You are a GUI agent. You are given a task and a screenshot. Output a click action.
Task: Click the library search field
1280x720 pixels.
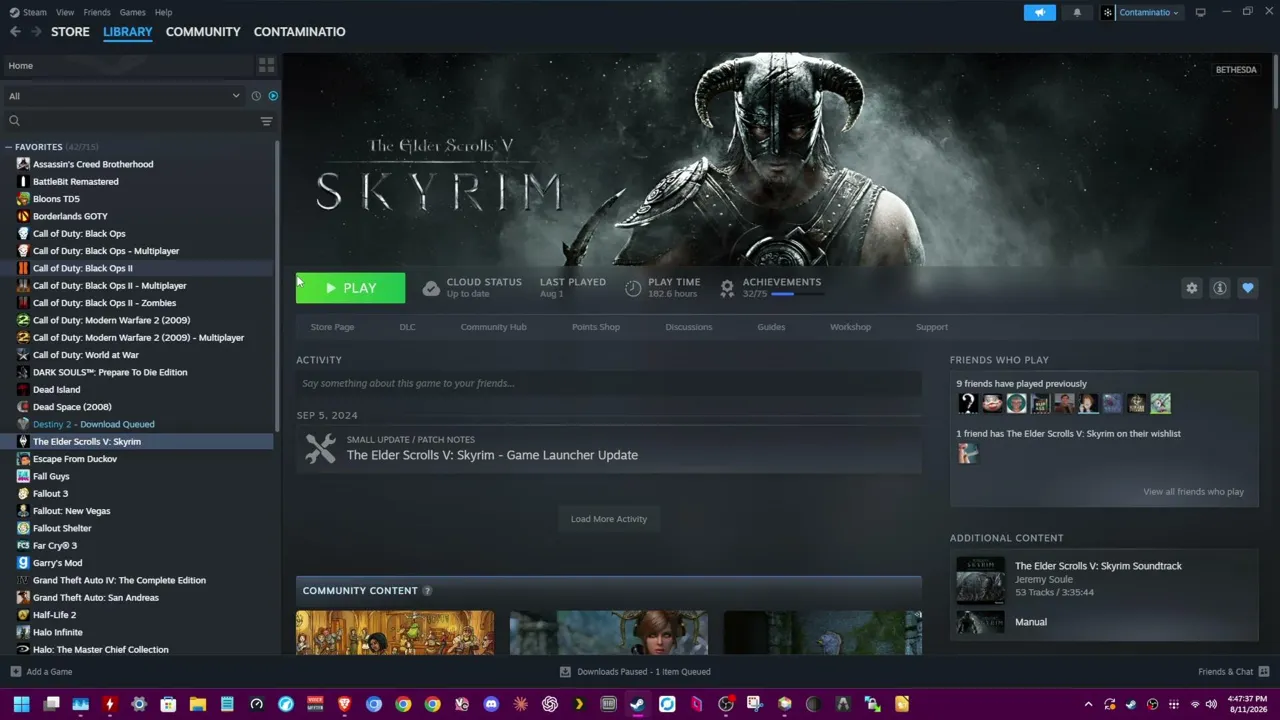point(138,121)
